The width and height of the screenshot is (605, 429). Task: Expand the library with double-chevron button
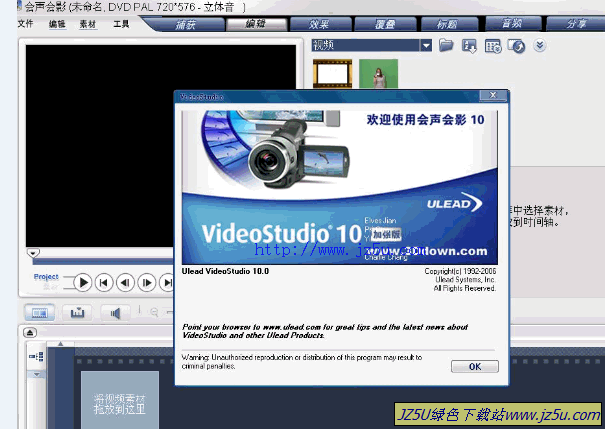[540, 46]
